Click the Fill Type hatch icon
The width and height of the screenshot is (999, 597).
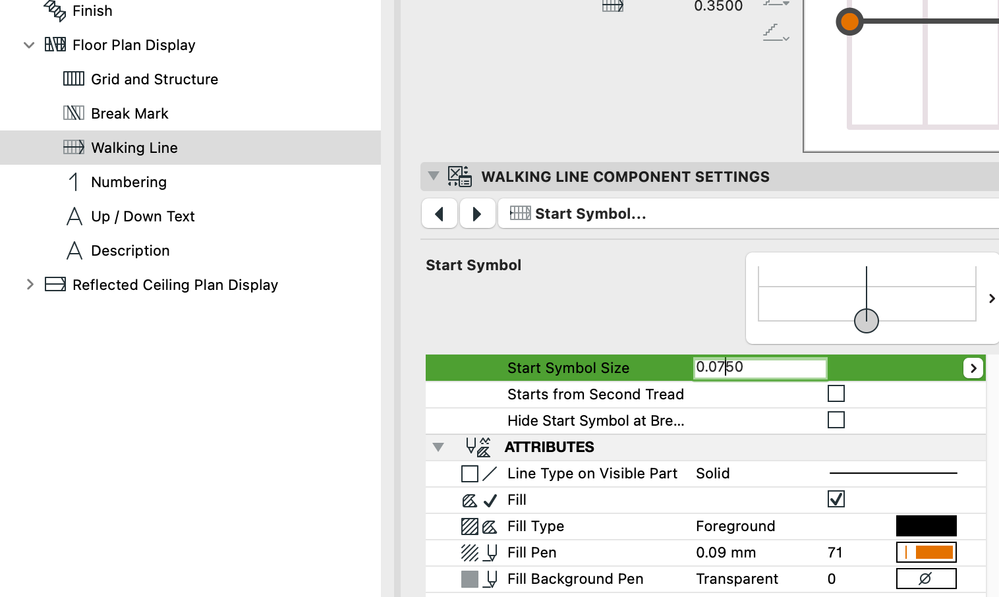tap(470, 526)
